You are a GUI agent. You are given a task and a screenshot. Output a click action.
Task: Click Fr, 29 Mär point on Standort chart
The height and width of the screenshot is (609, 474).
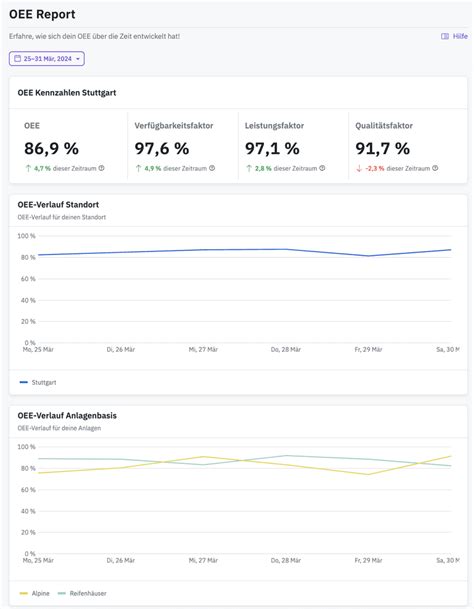[x=368, y=256]
